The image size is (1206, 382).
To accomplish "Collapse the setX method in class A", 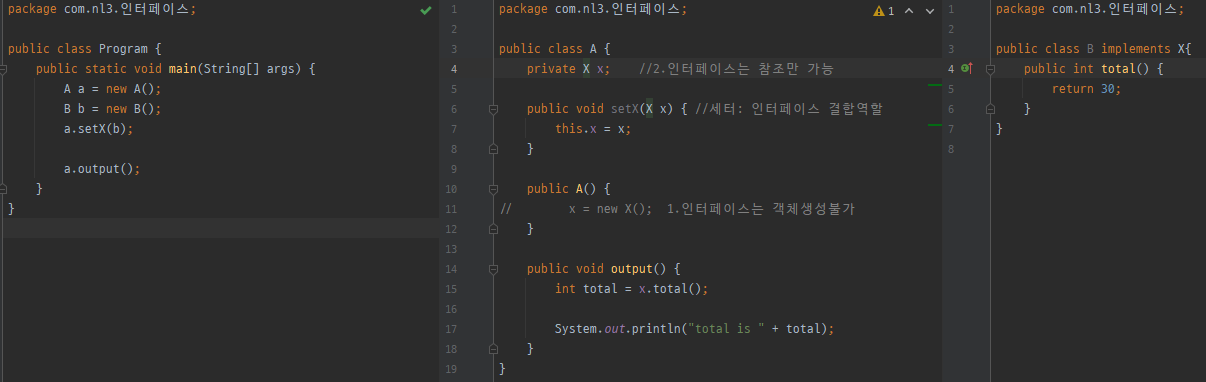I will click(493, 109).
